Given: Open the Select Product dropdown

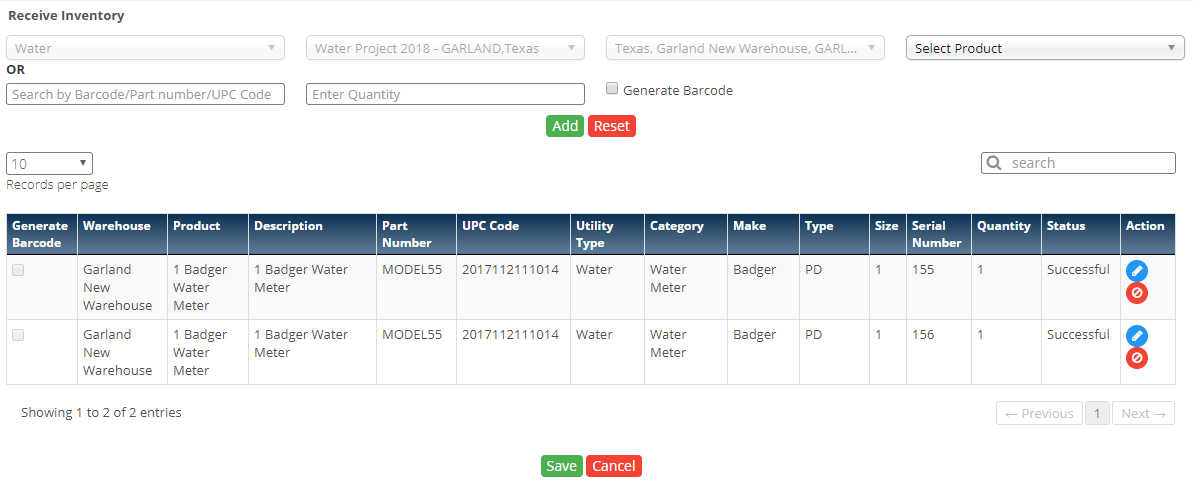Looking at the screenshot, I should (1045, 48).
